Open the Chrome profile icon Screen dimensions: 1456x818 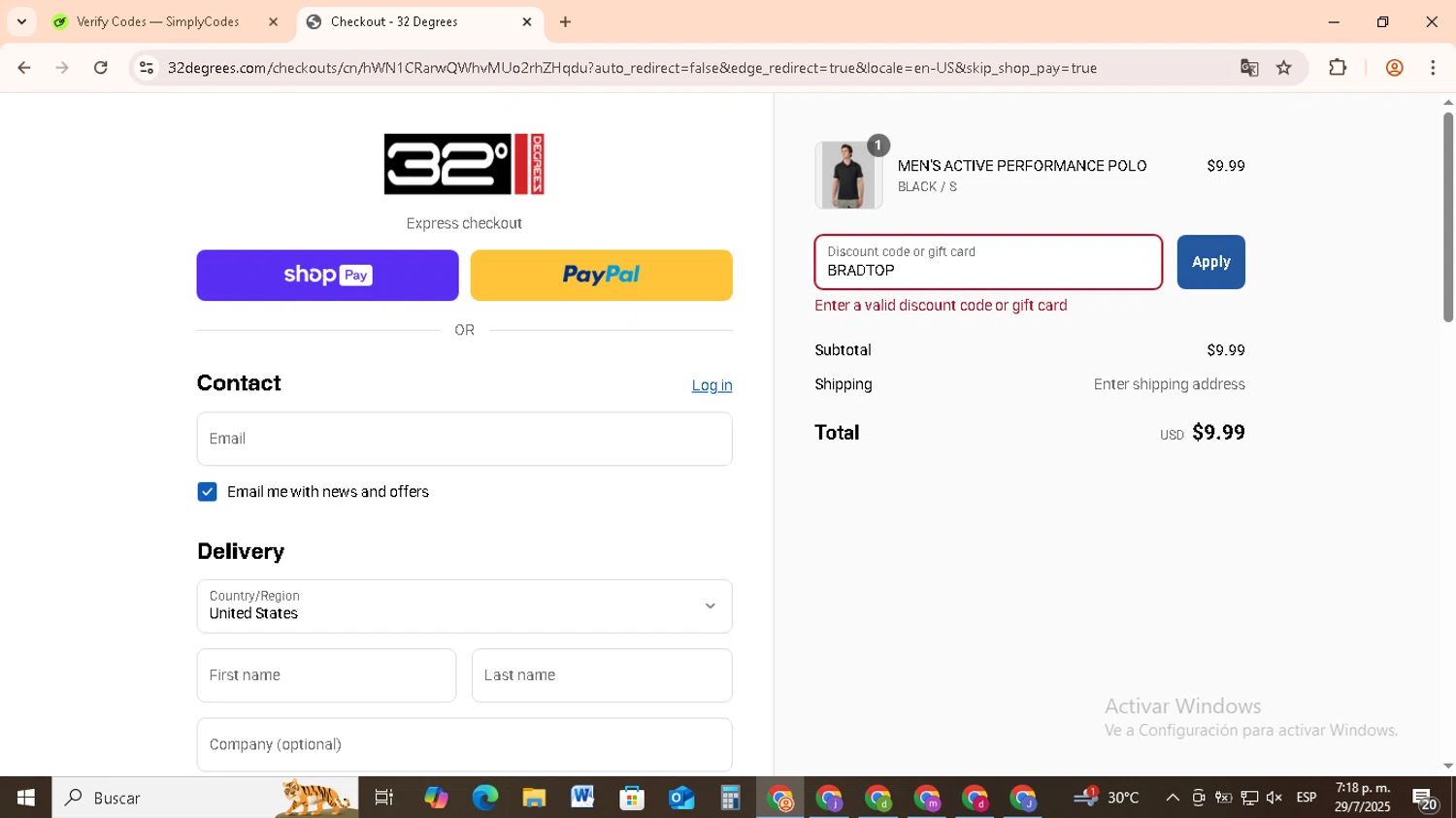(x=1395, y=68)
